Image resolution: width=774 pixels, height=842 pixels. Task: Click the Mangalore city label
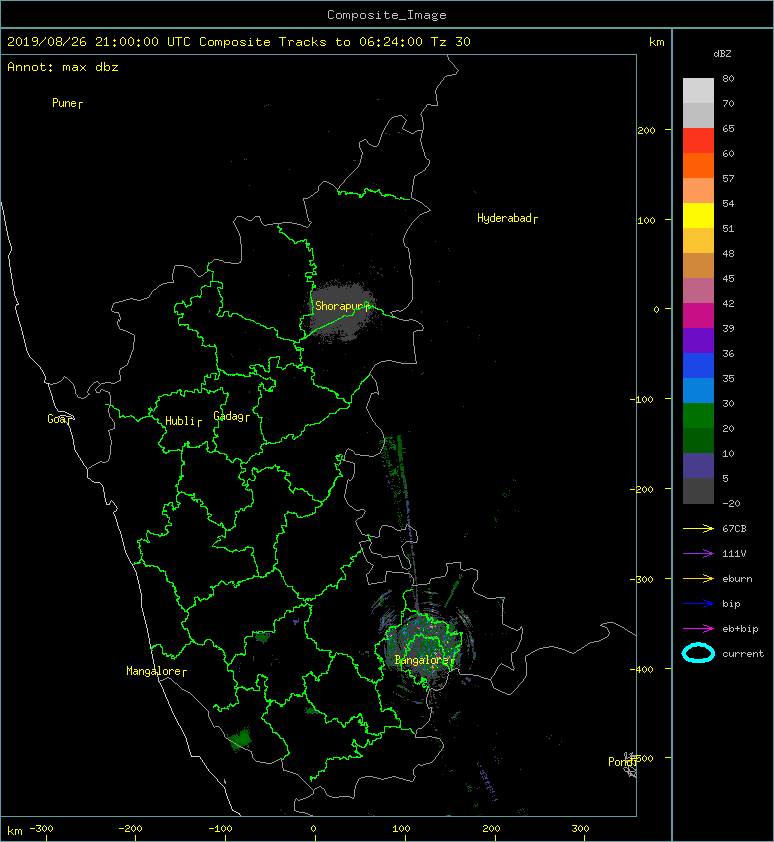click(156, 671)
